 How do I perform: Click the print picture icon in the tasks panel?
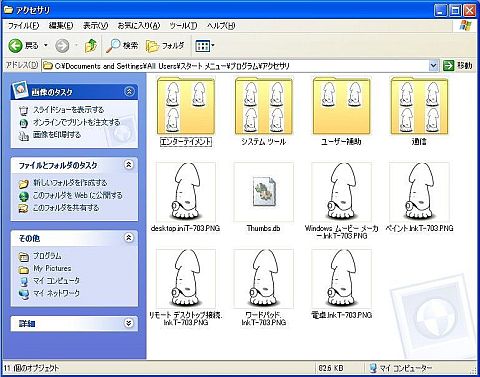pos(23,136)
